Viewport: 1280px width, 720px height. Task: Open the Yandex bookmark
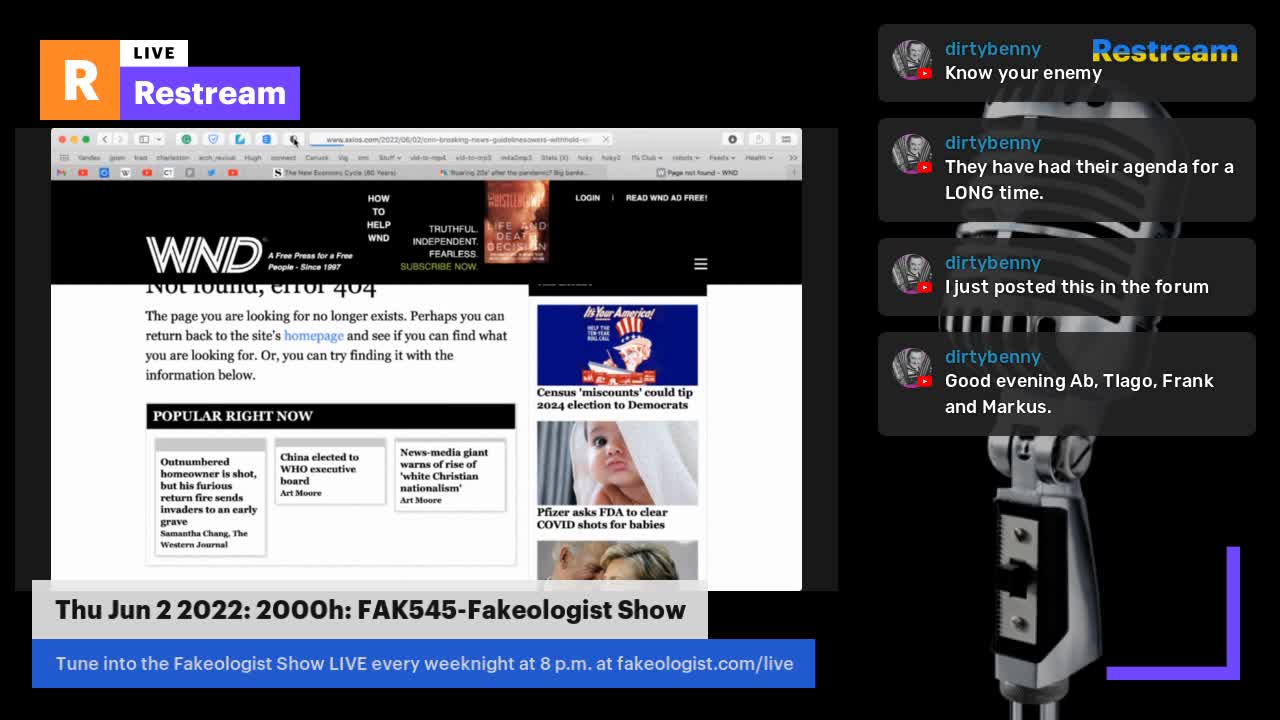click(89, 157)
